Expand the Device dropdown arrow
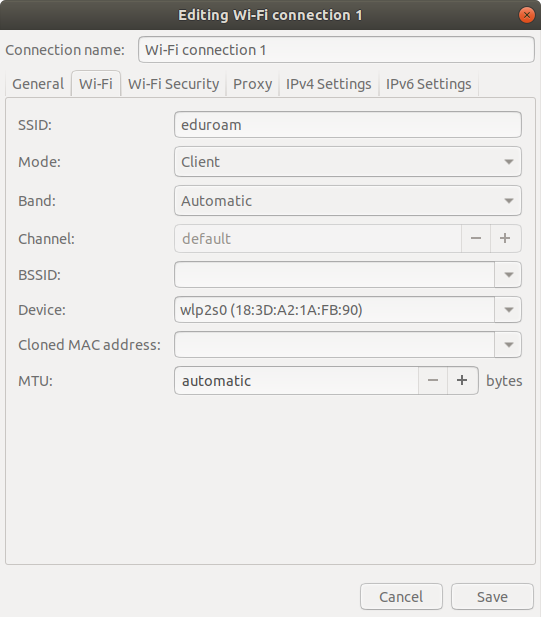The height and width of the screenshot is (617, 541). click(508, 310)
